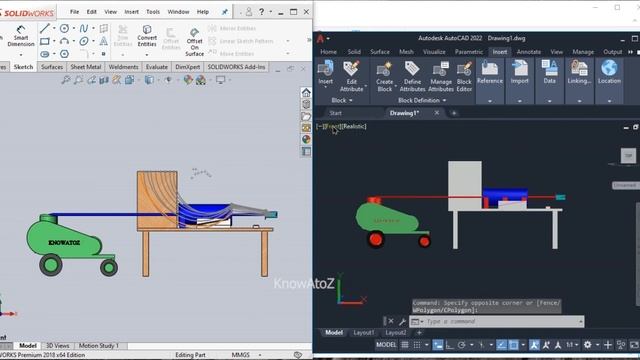Viewport: 640px width, 360px height.
Task: Click the AutoCAD command line input
Action: 501,322
